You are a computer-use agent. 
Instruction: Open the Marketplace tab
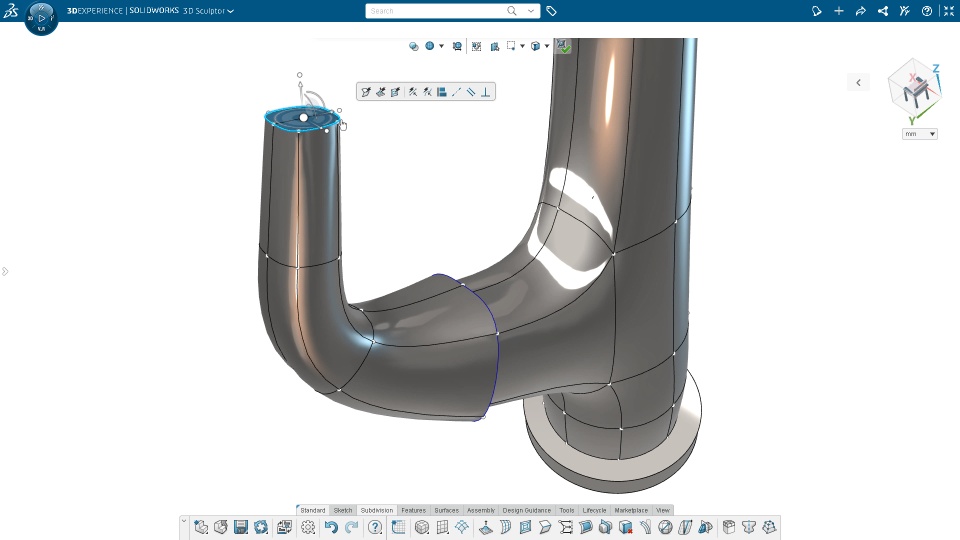(x=631, y=510)
